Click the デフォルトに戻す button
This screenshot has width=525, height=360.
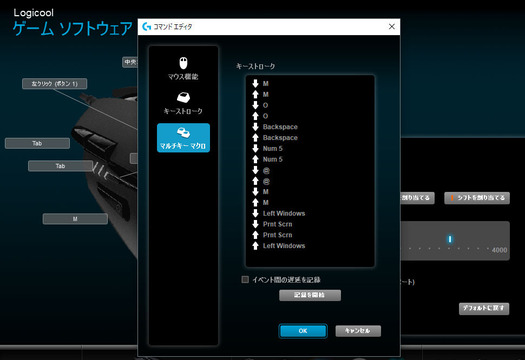pyautogui.click(x=484, y=308)
